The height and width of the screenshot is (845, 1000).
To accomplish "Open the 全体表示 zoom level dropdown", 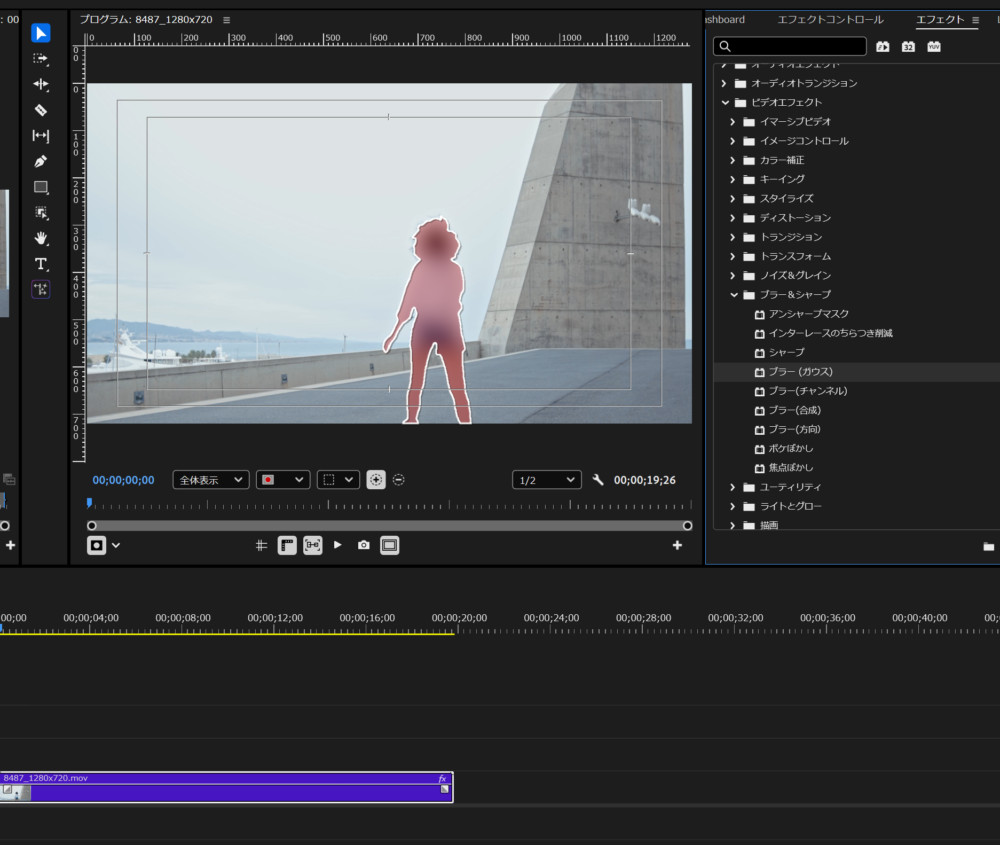I will coord(211,480).
